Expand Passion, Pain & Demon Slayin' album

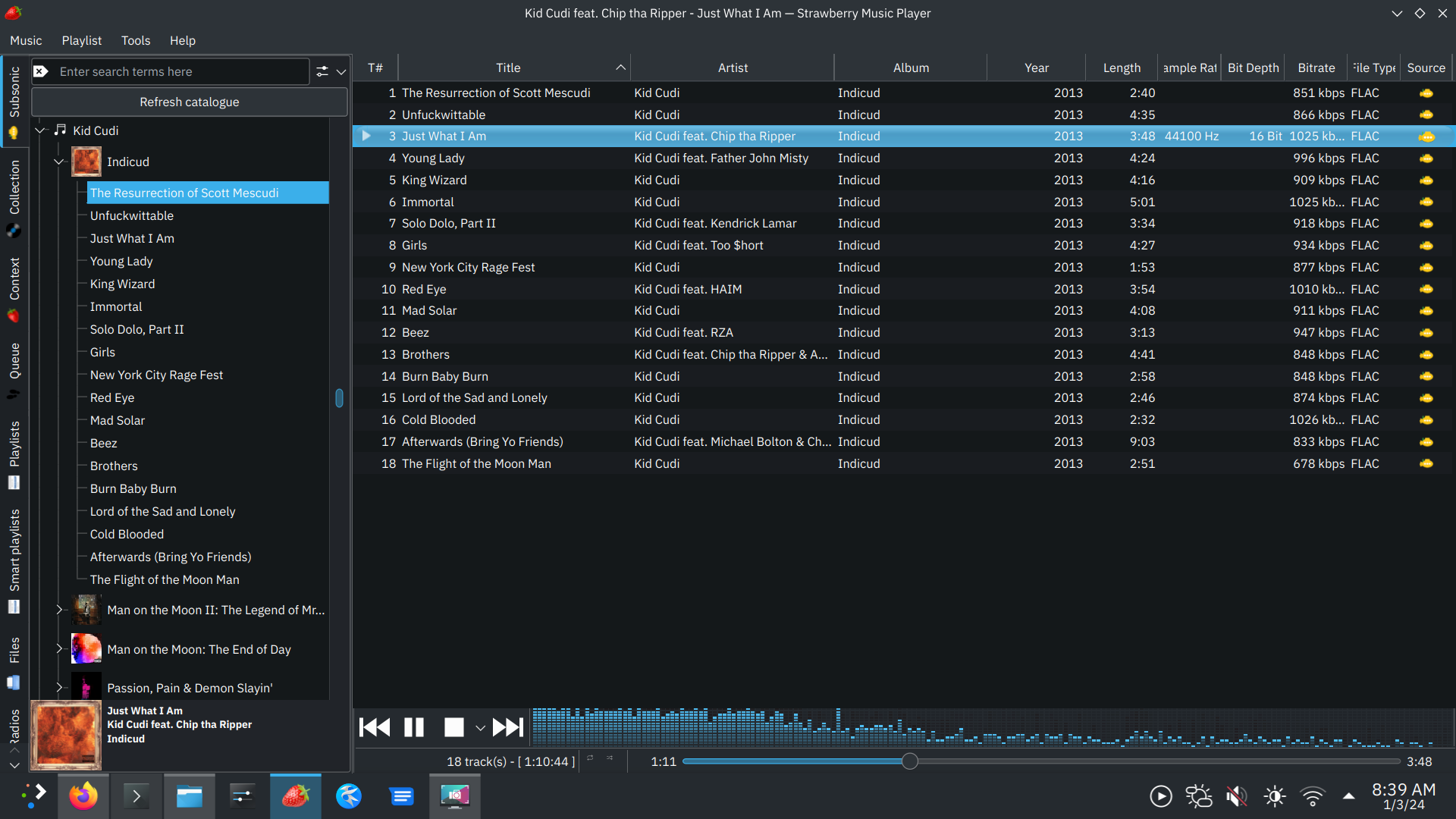pos(59,687)
